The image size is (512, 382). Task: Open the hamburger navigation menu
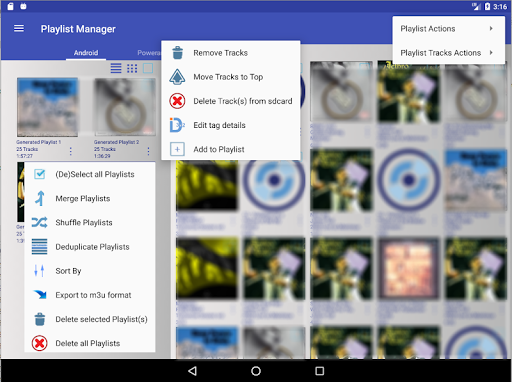coord(19,29)
